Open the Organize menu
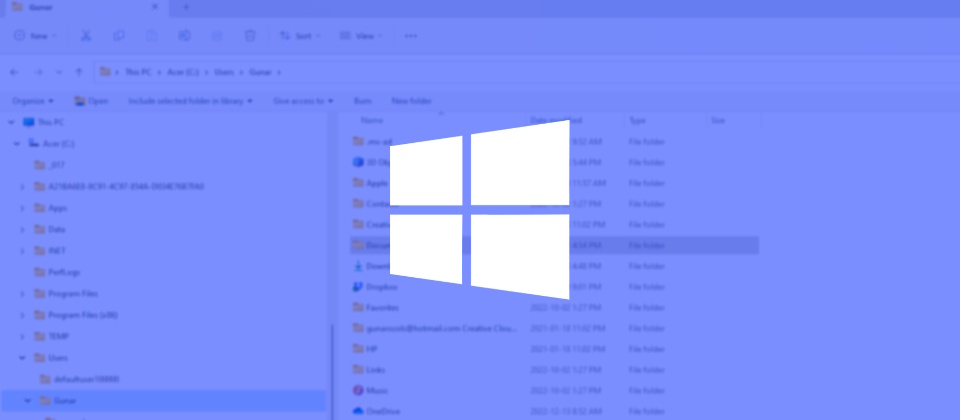Image resolution: width=960 pixels, height=420 pixels. pos(33,101)
